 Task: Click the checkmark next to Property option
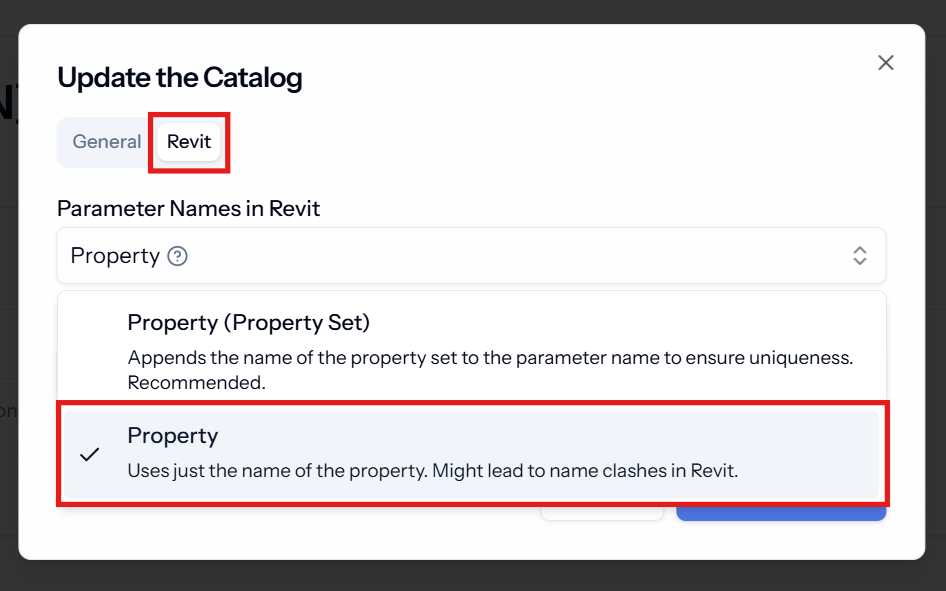tap(90, 454)
